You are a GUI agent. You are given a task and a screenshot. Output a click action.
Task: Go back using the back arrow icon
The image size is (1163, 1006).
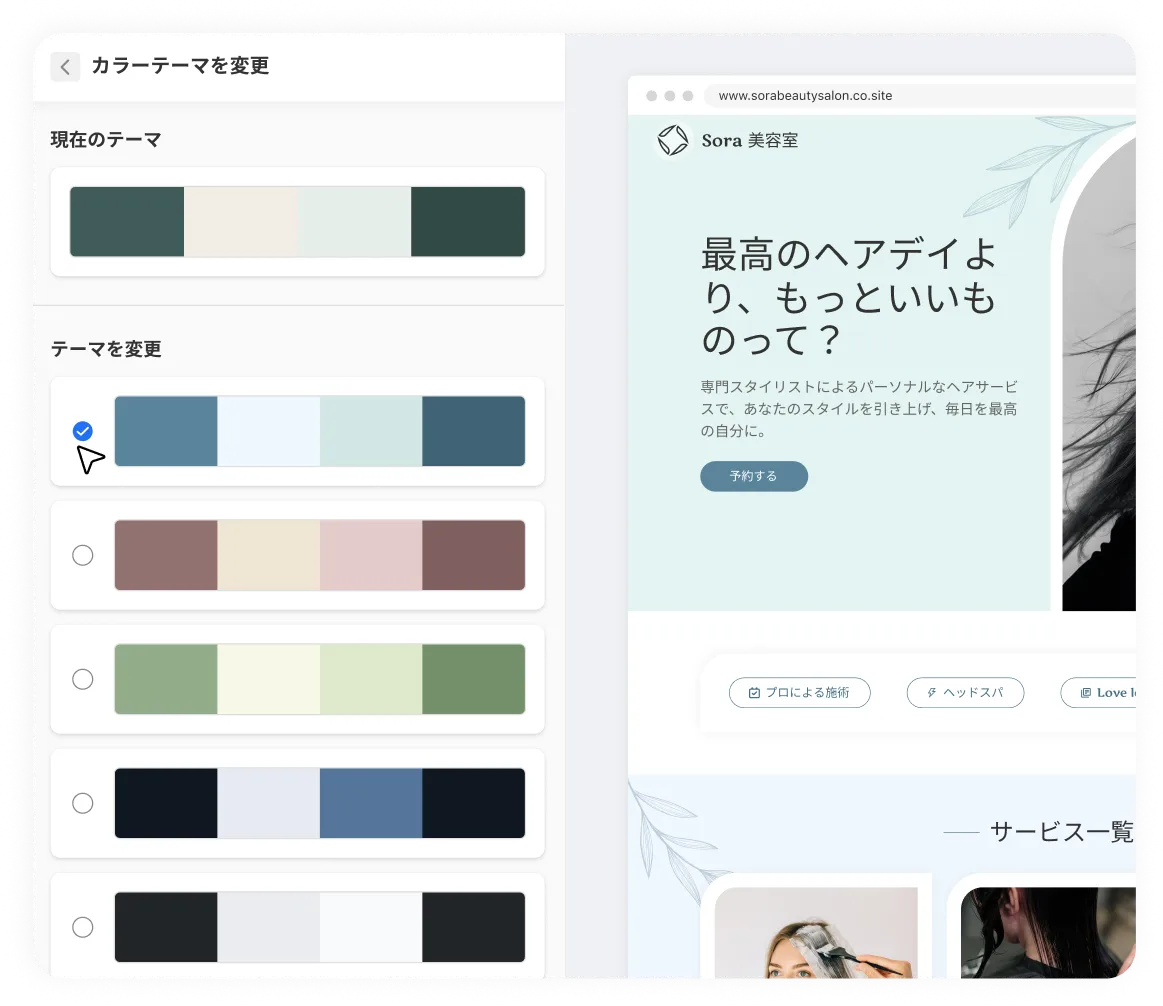tap(65, 67)
